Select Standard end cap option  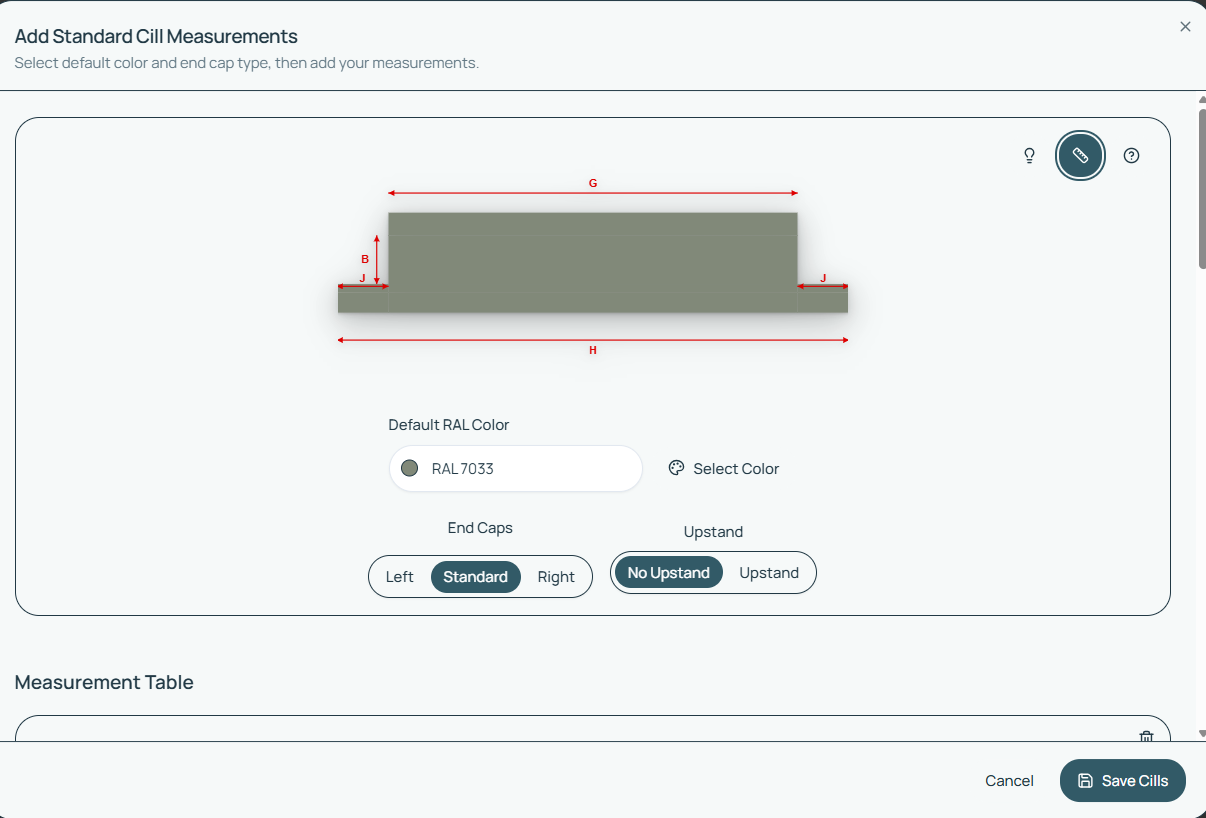[x=476, y=577]
